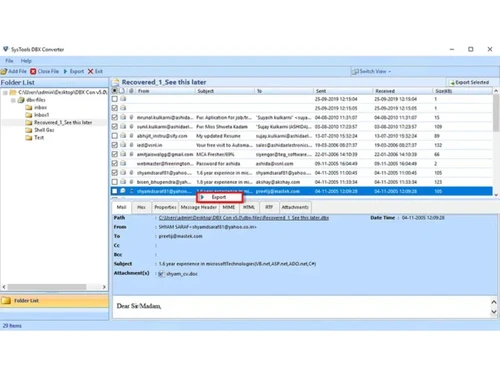Screen dimensions: 500x375
Task: Click the Inbox1 folder icon
Action: pos(29,115)
